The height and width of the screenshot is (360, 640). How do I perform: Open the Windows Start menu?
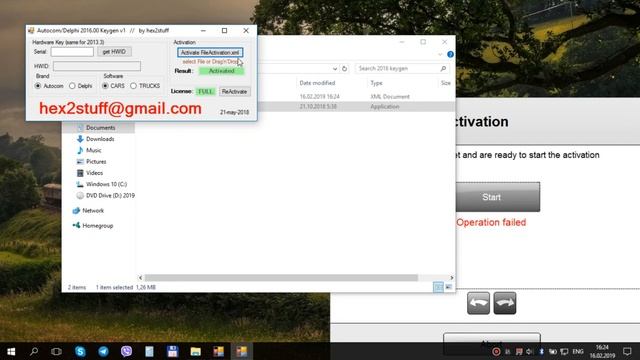[11, 351]
